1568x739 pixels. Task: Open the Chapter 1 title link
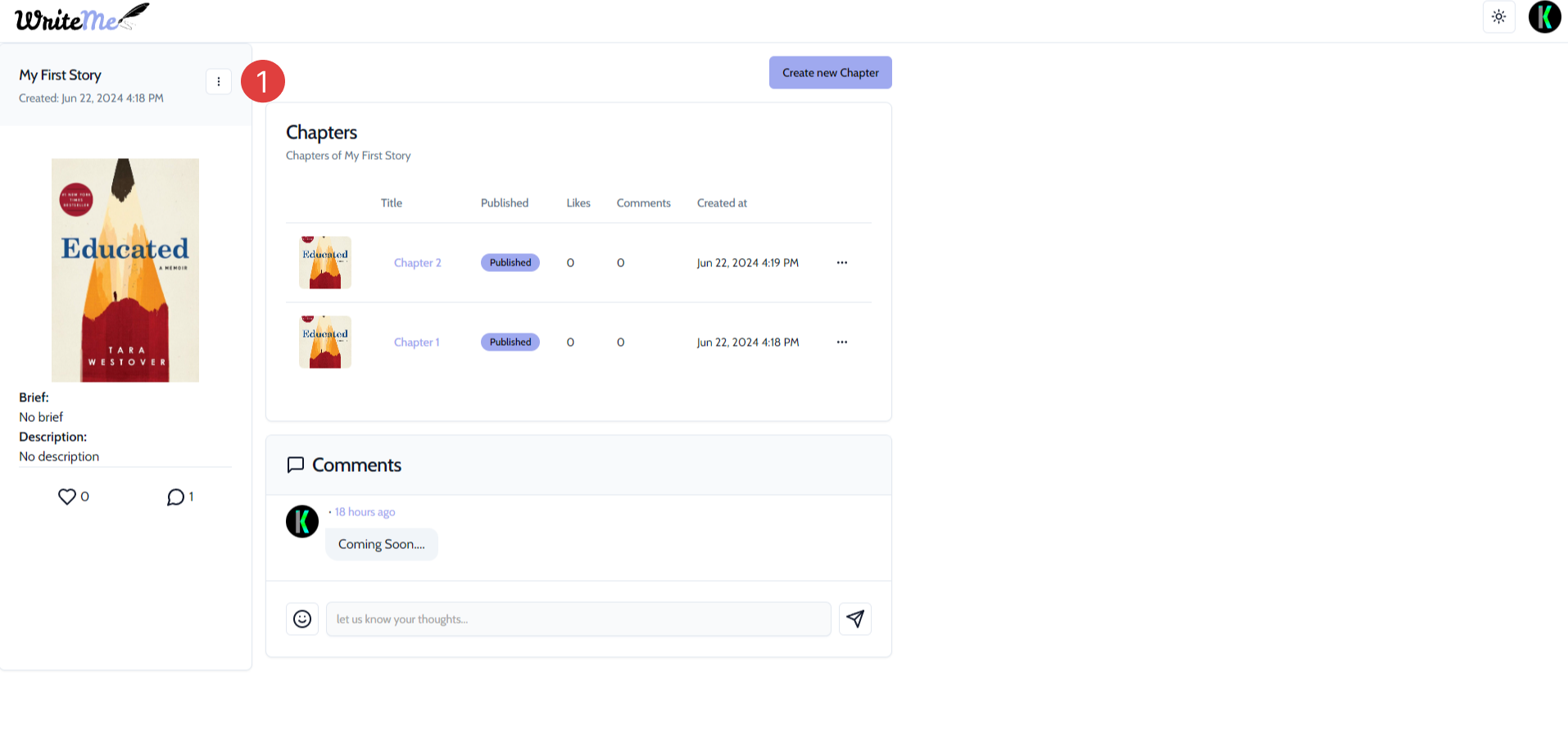click(x=416, y=342)
